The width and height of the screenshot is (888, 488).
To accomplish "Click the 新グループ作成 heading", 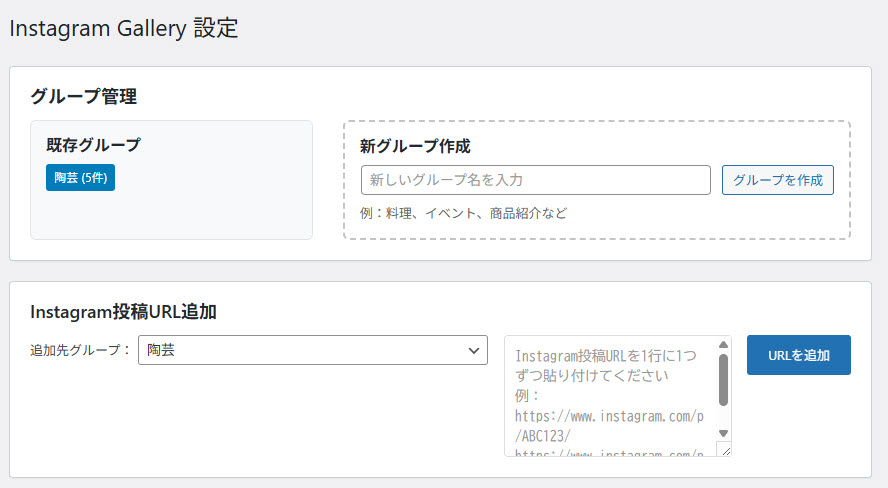I will 415,146.
